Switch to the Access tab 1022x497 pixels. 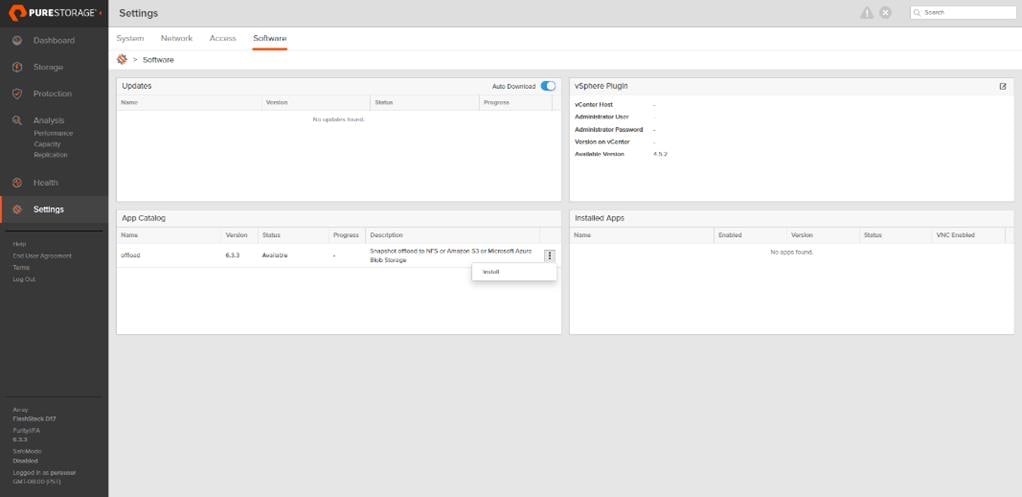pos(223,38)
